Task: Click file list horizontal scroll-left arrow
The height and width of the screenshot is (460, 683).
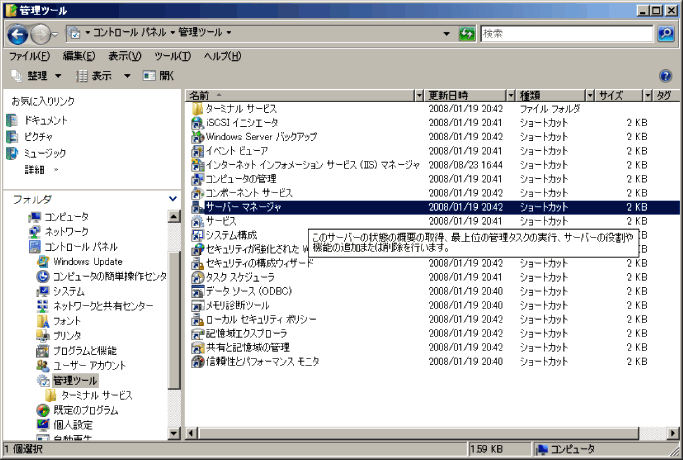Action: [191, 433]
